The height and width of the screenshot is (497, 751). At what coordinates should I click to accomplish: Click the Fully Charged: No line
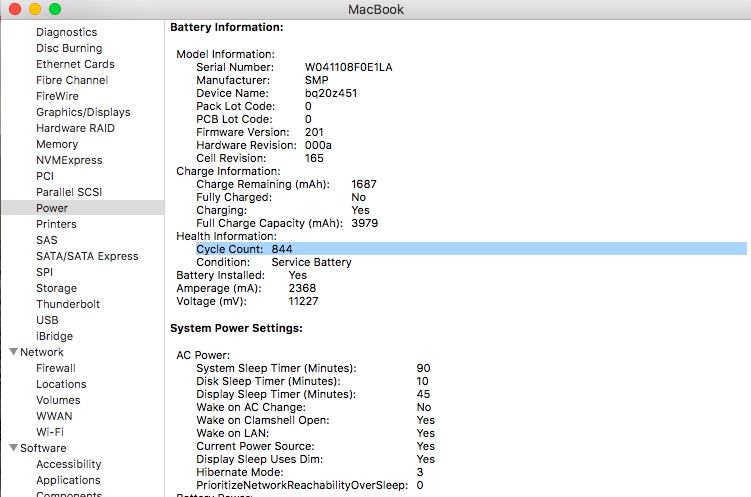(x=281, y=197)
